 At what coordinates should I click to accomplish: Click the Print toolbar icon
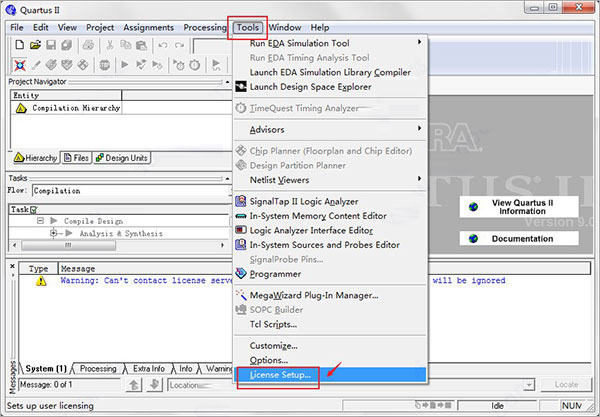pyautogui.click(x=88, y=45)
